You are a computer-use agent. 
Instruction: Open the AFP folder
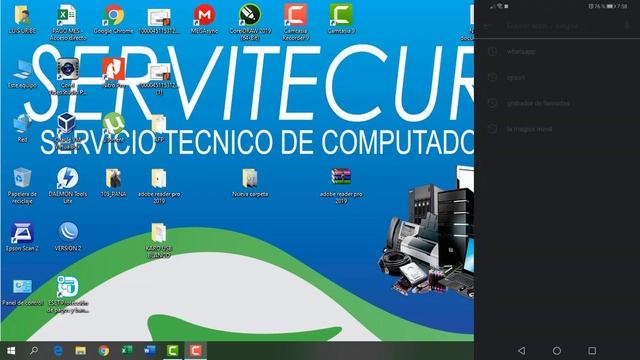pyautogui.click(x=159, y=128)
